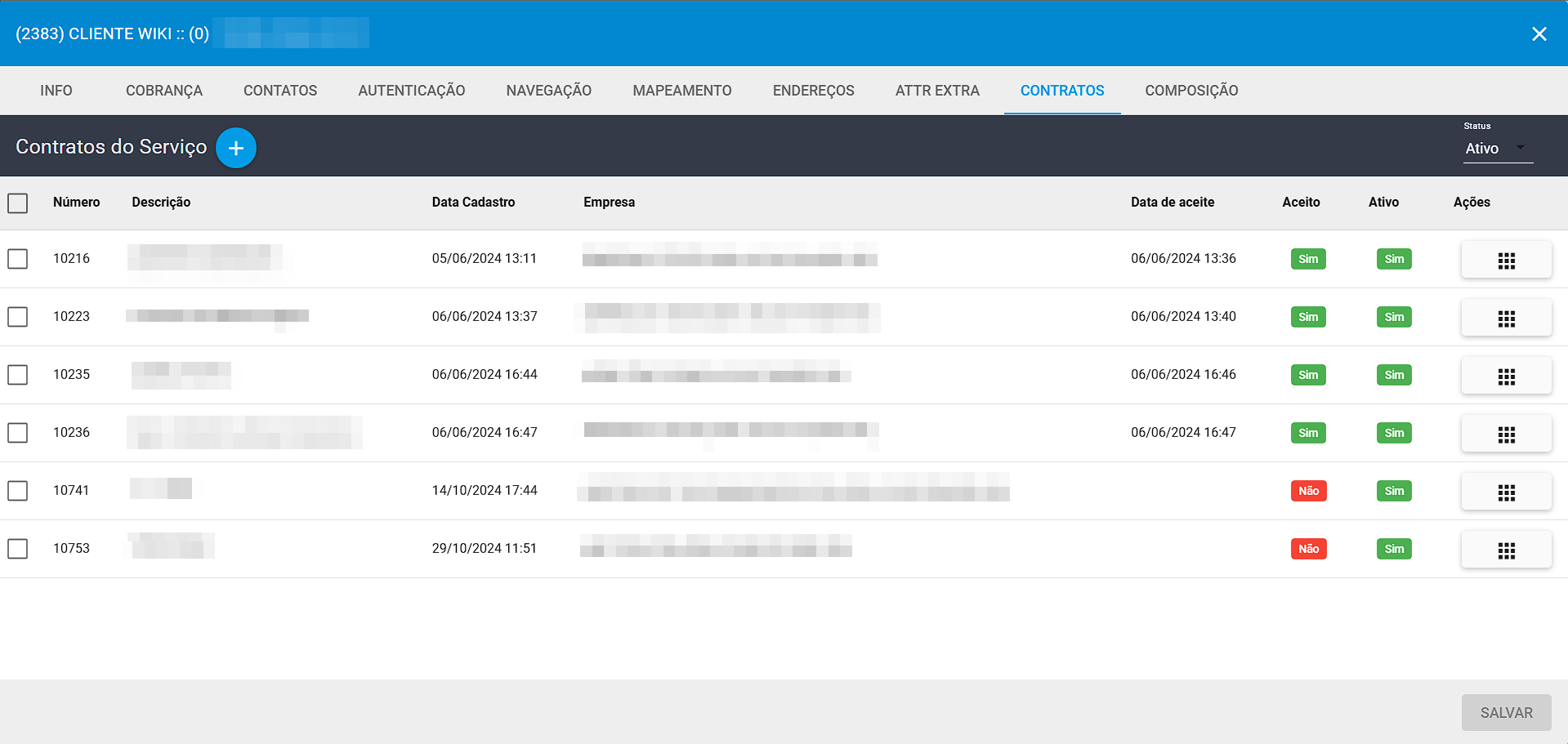Screen dimensions: 1568x744
Task: Open actions grid for contract 10753
Action: (1506, 550)
